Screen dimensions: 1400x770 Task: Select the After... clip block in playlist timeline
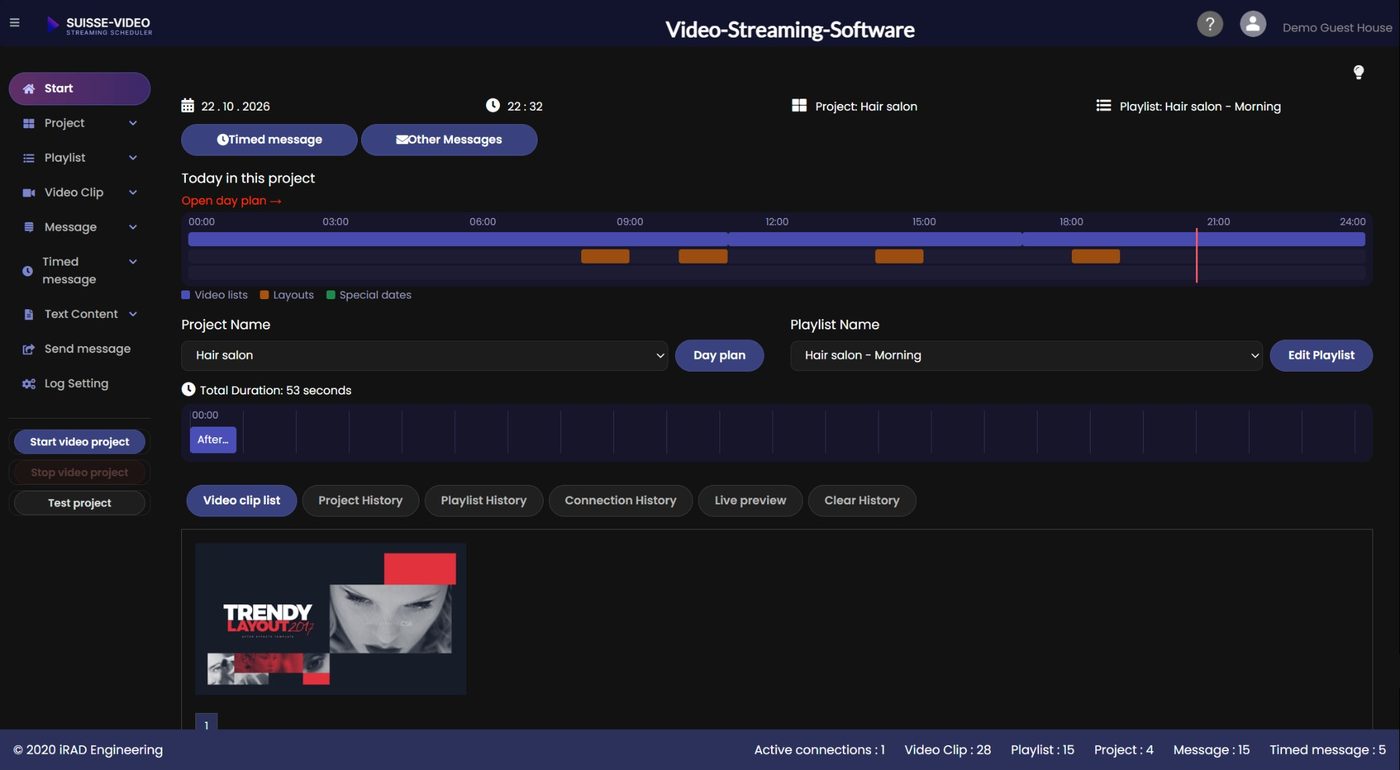pos(213,440)
